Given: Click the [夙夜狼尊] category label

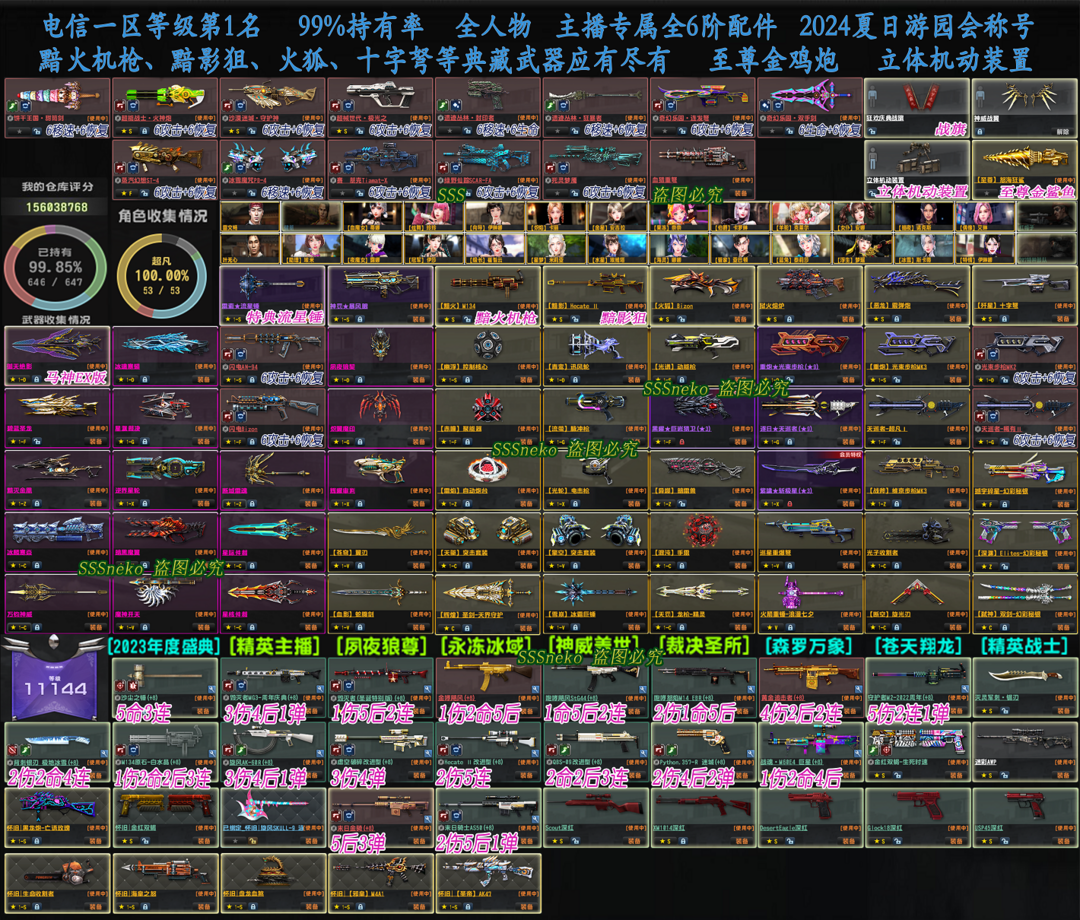Looking at the screenshot, I should pyautogui.click(x=382, y=646).
